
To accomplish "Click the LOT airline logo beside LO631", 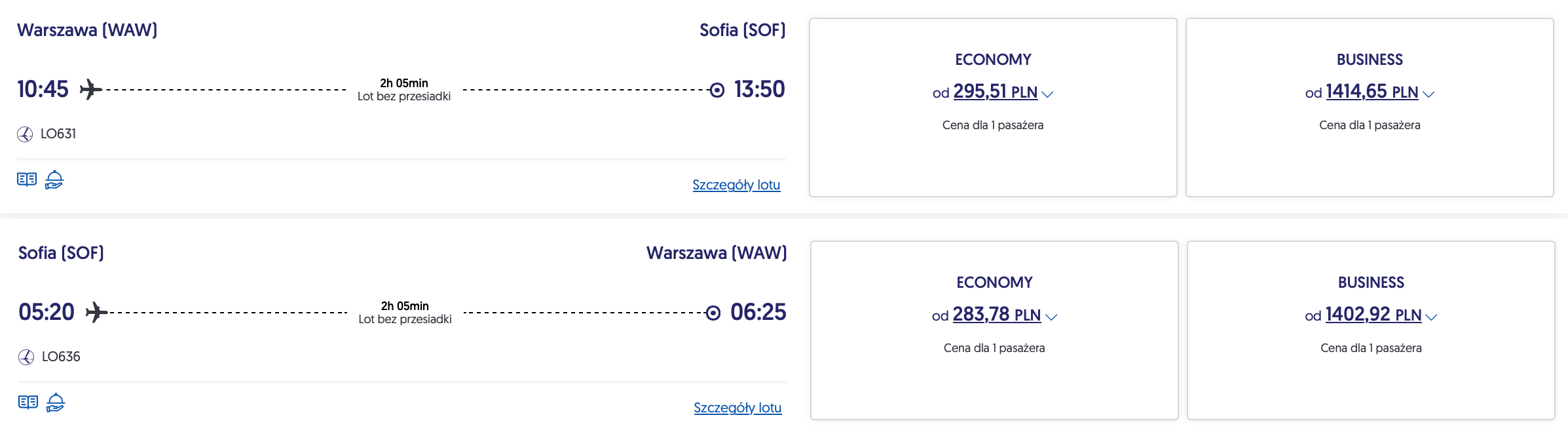I will click(x=25, y=134).
